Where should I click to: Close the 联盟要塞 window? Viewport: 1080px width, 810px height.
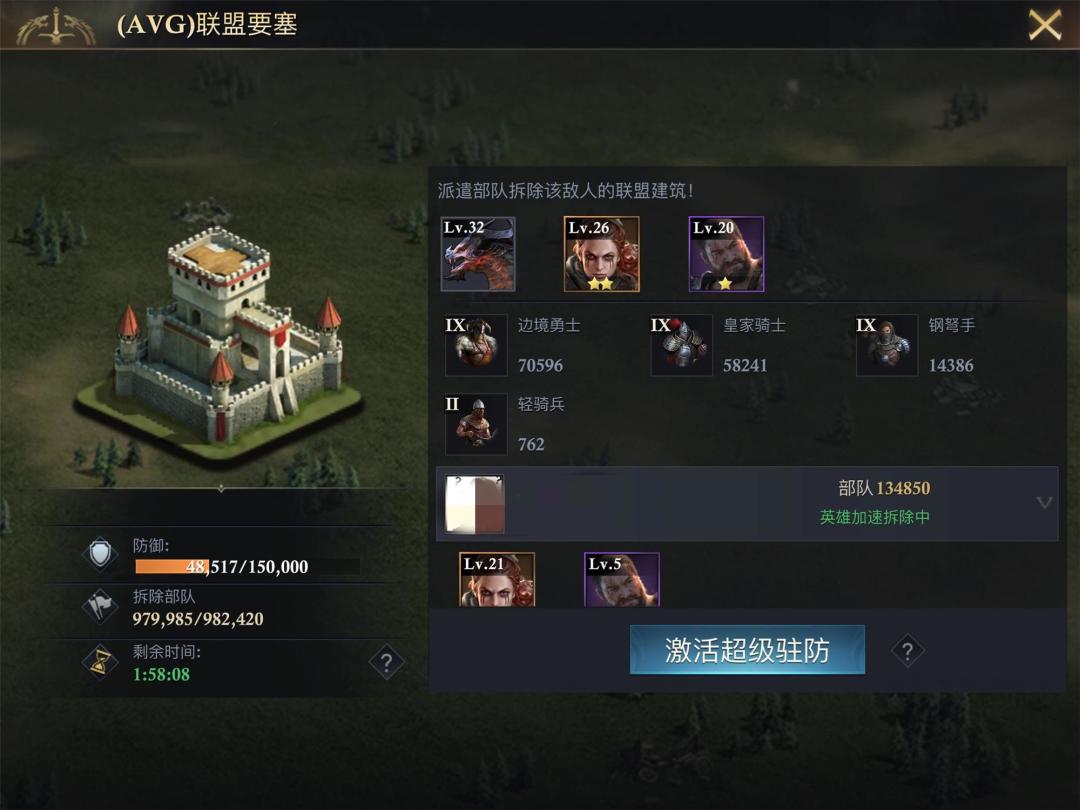[x=1044, y=25]
